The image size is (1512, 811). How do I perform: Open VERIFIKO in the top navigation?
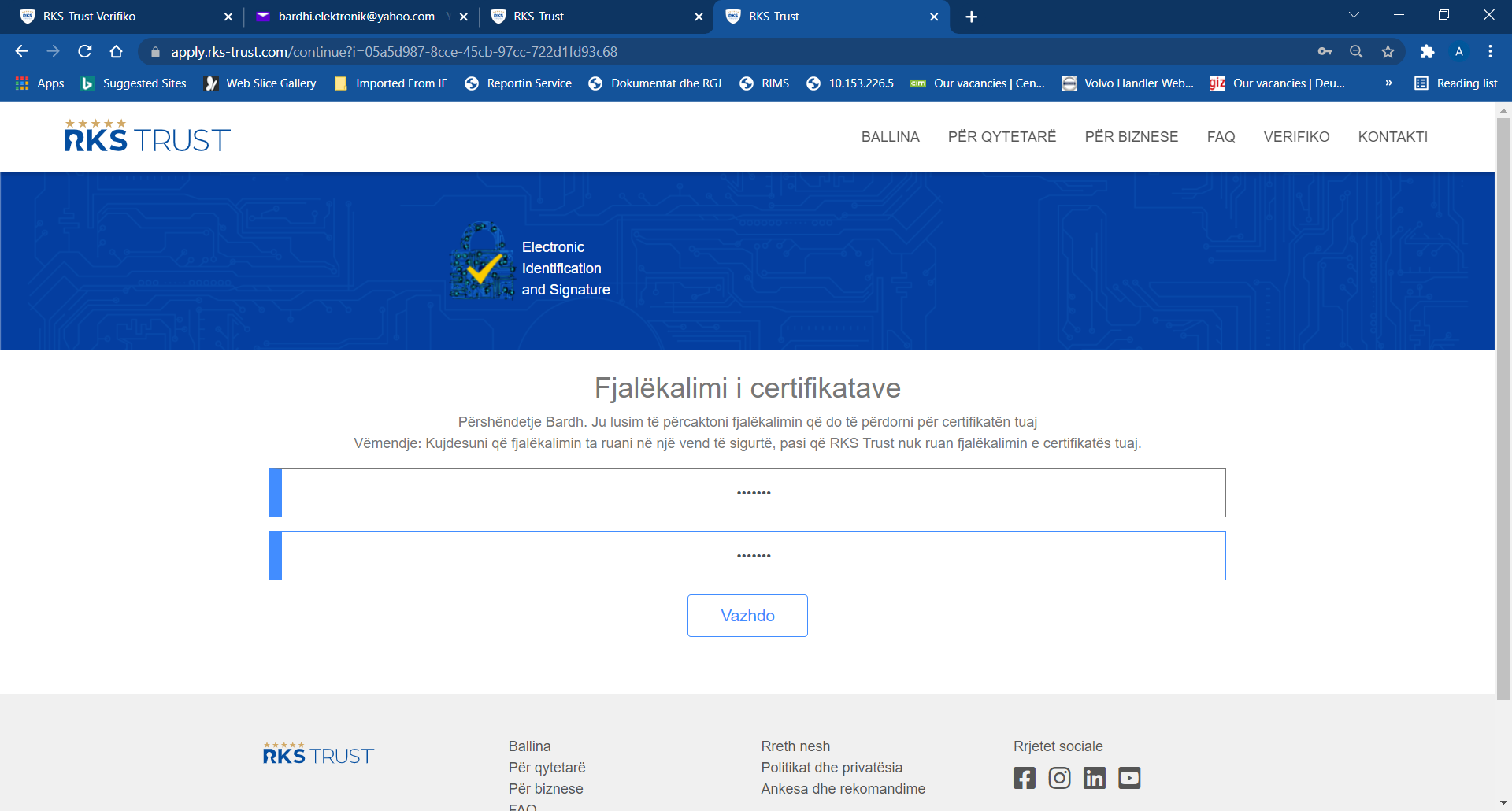1296,137
